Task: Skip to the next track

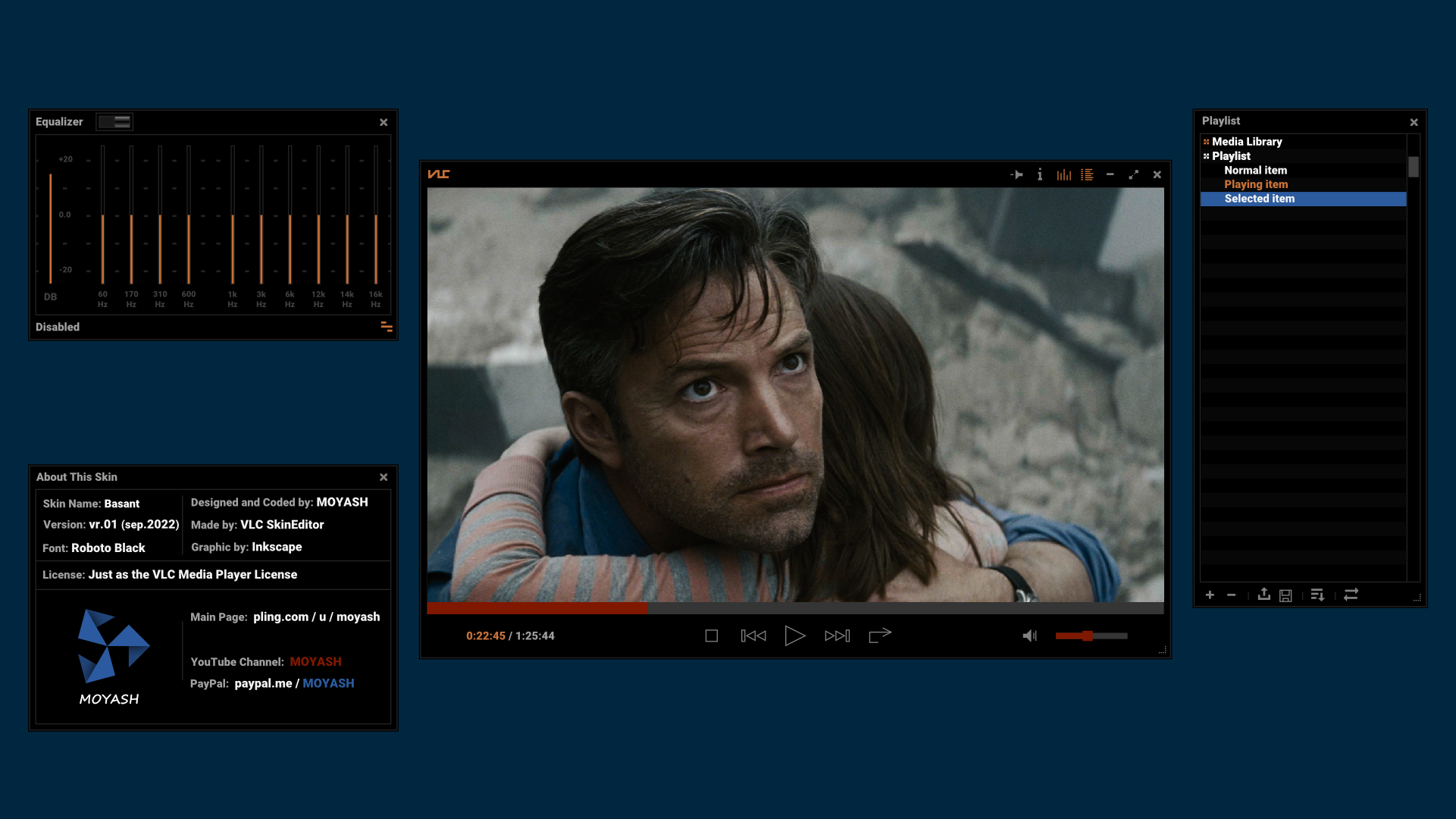Action: pyautogui.click(x=838, y=635)
